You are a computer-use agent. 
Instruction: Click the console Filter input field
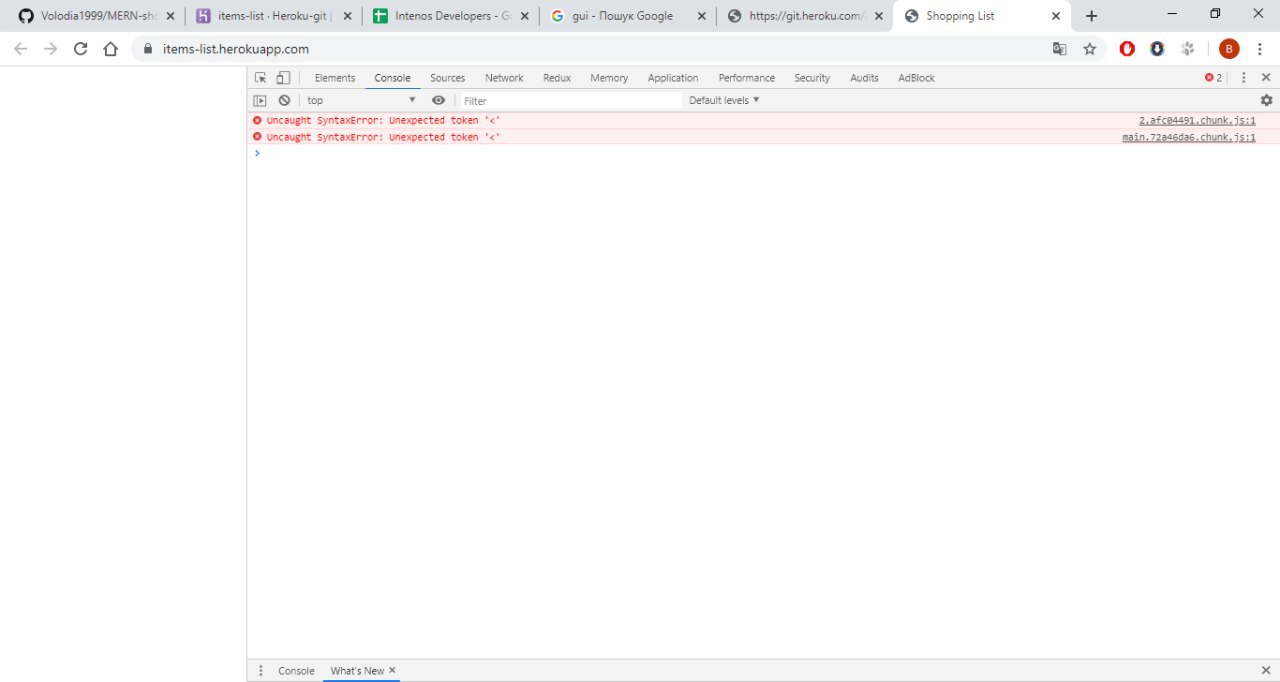click(x=570, y=101)
